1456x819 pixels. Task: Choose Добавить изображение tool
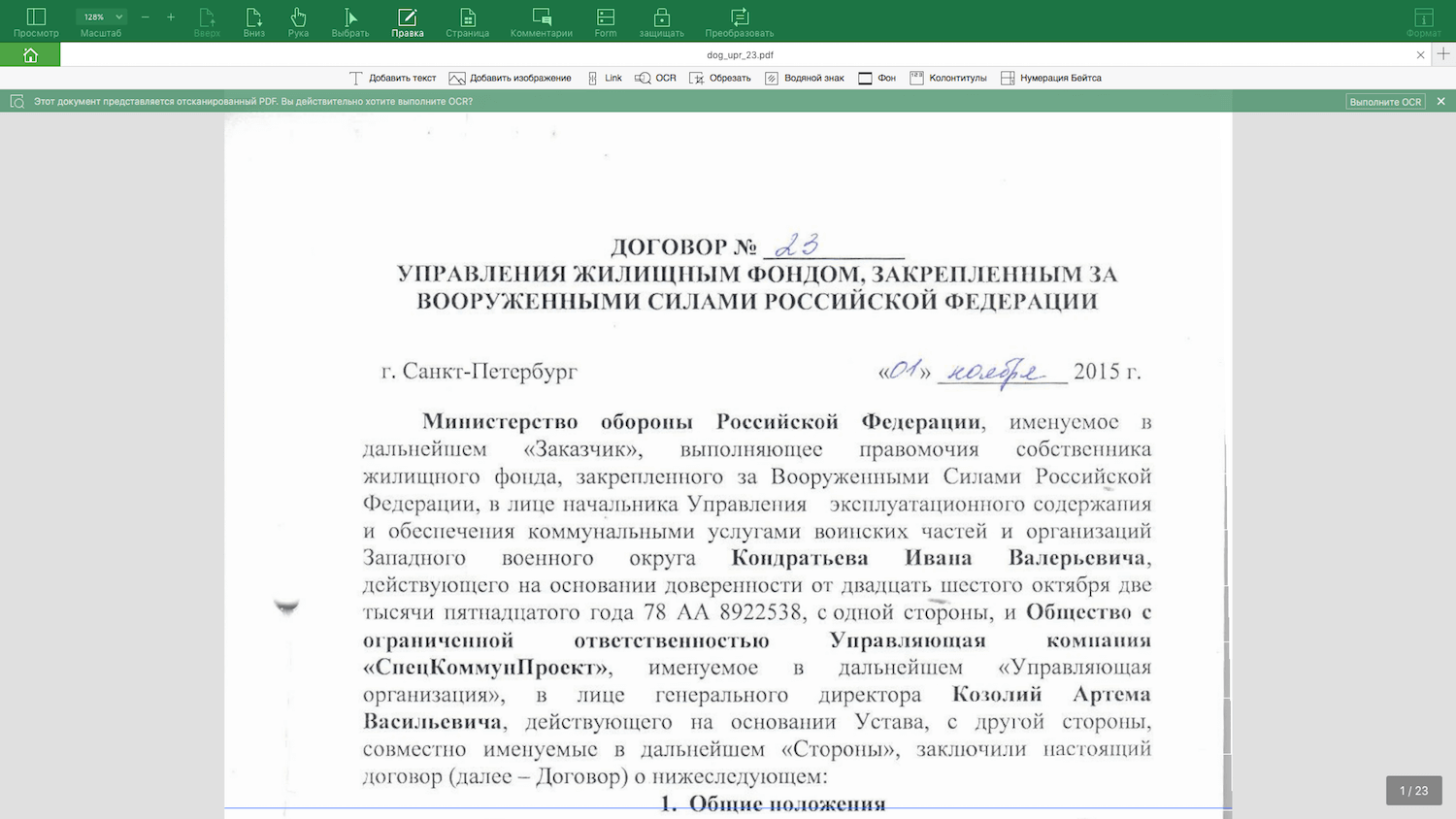pyautogui.click(x=511, y=78)
